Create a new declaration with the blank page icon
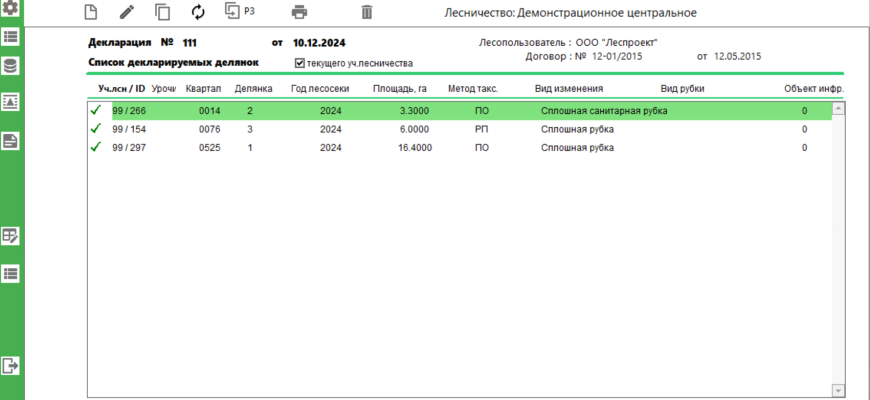This screenshot has width=870, height=400. (91, 13)
